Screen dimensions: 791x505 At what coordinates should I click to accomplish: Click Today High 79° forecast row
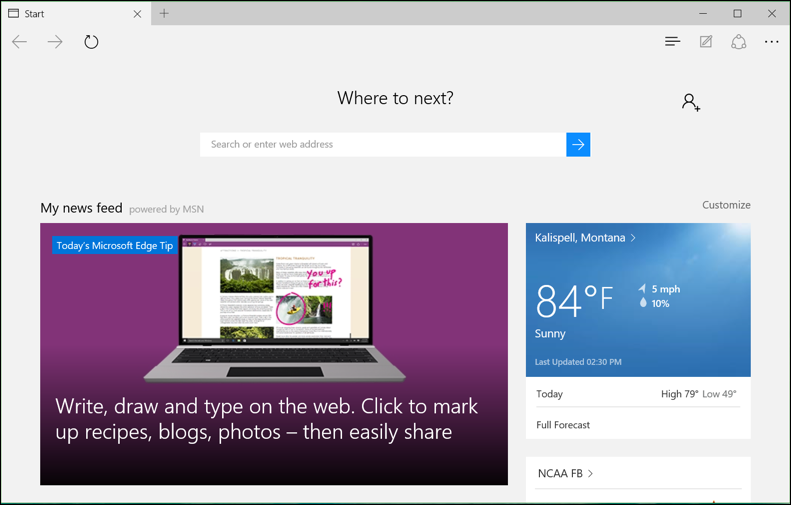(638, 394)
